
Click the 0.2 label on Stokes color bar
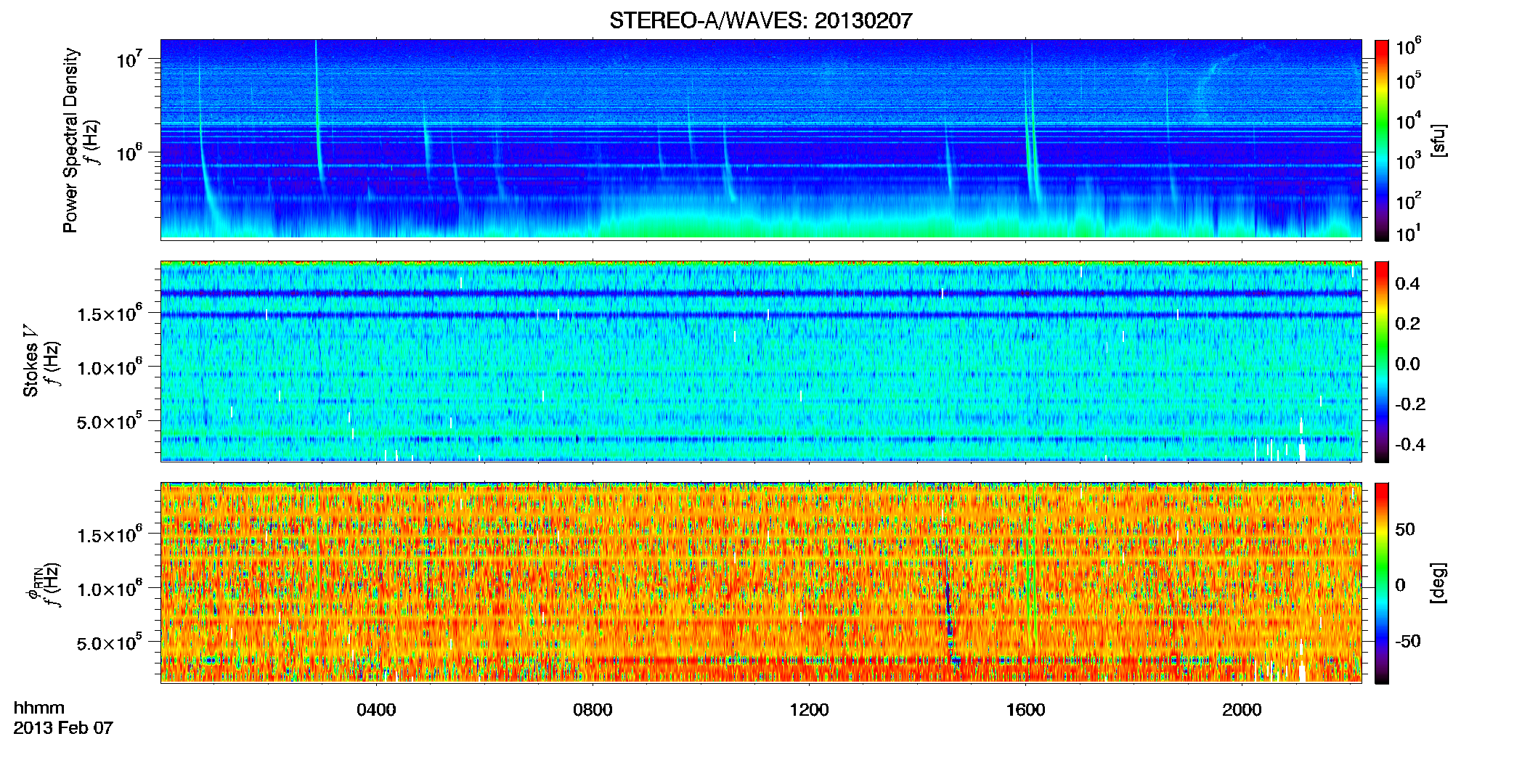(x=1408, y=324)
